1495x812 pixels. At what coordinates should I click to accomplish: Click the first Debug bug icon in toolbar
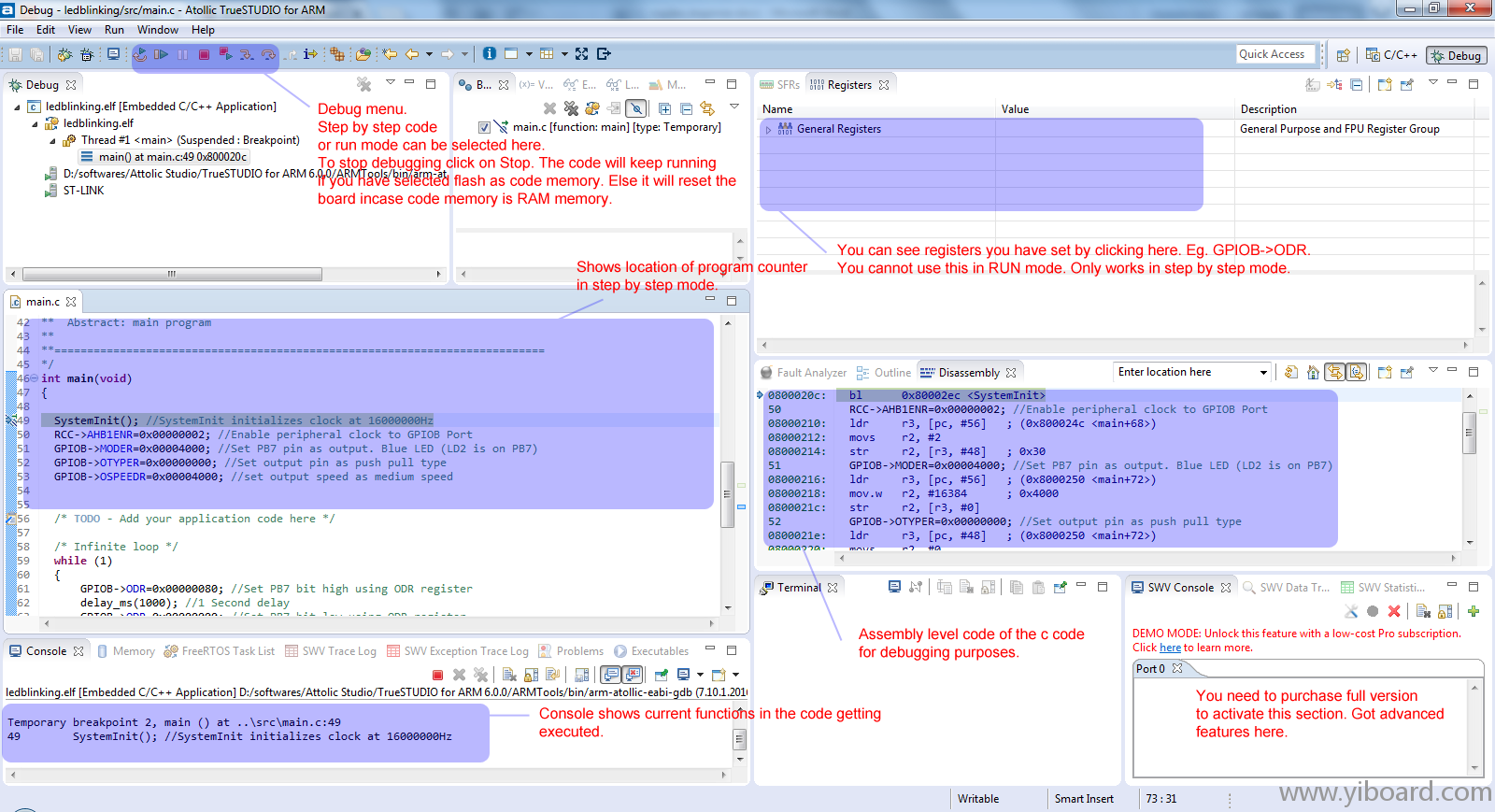(x=64, y=54)
